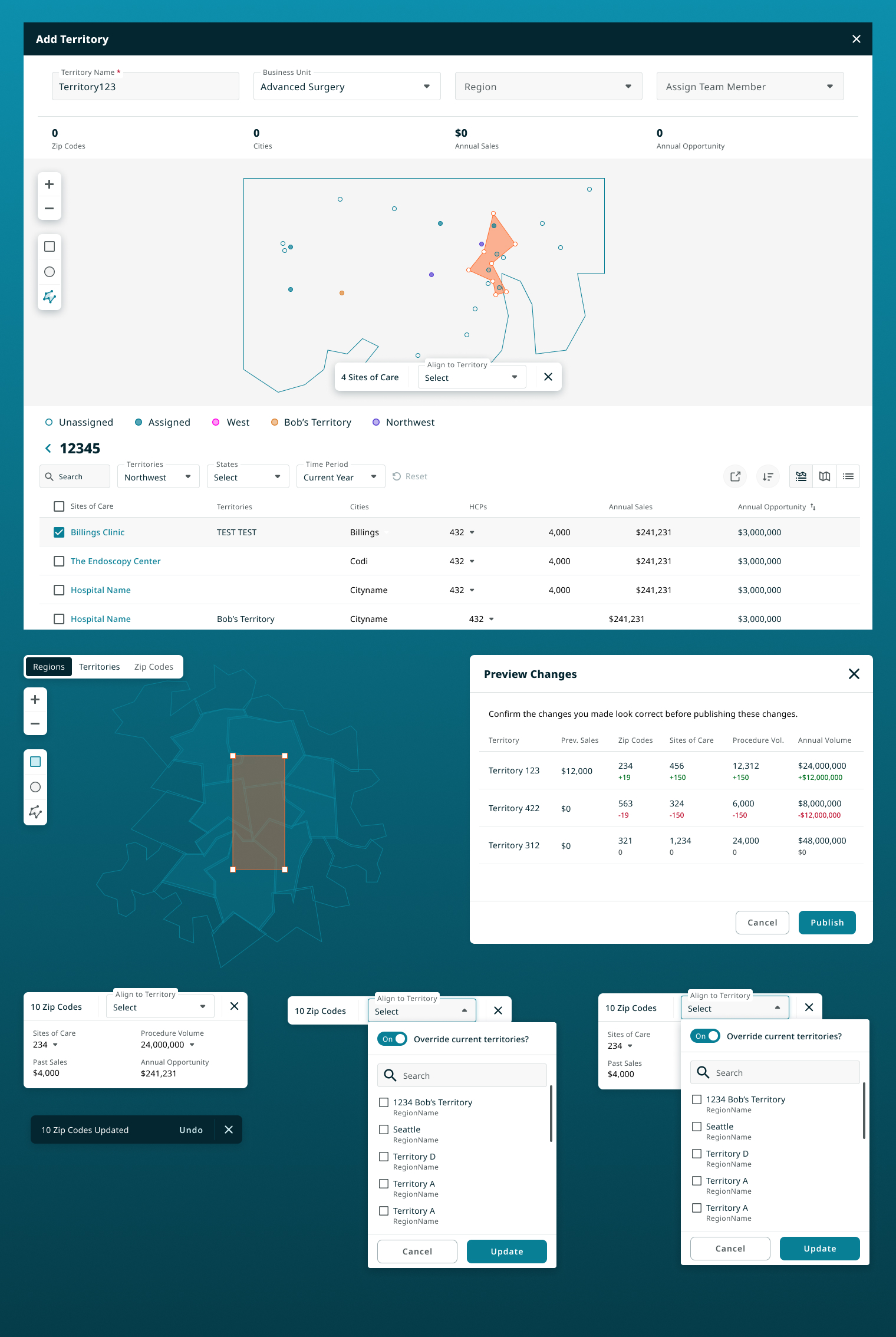Image resolution: width=896 pixels, height=1337 pixels.
Task: Expand the Assign Team Member dropdown
Action: [750, 87]
